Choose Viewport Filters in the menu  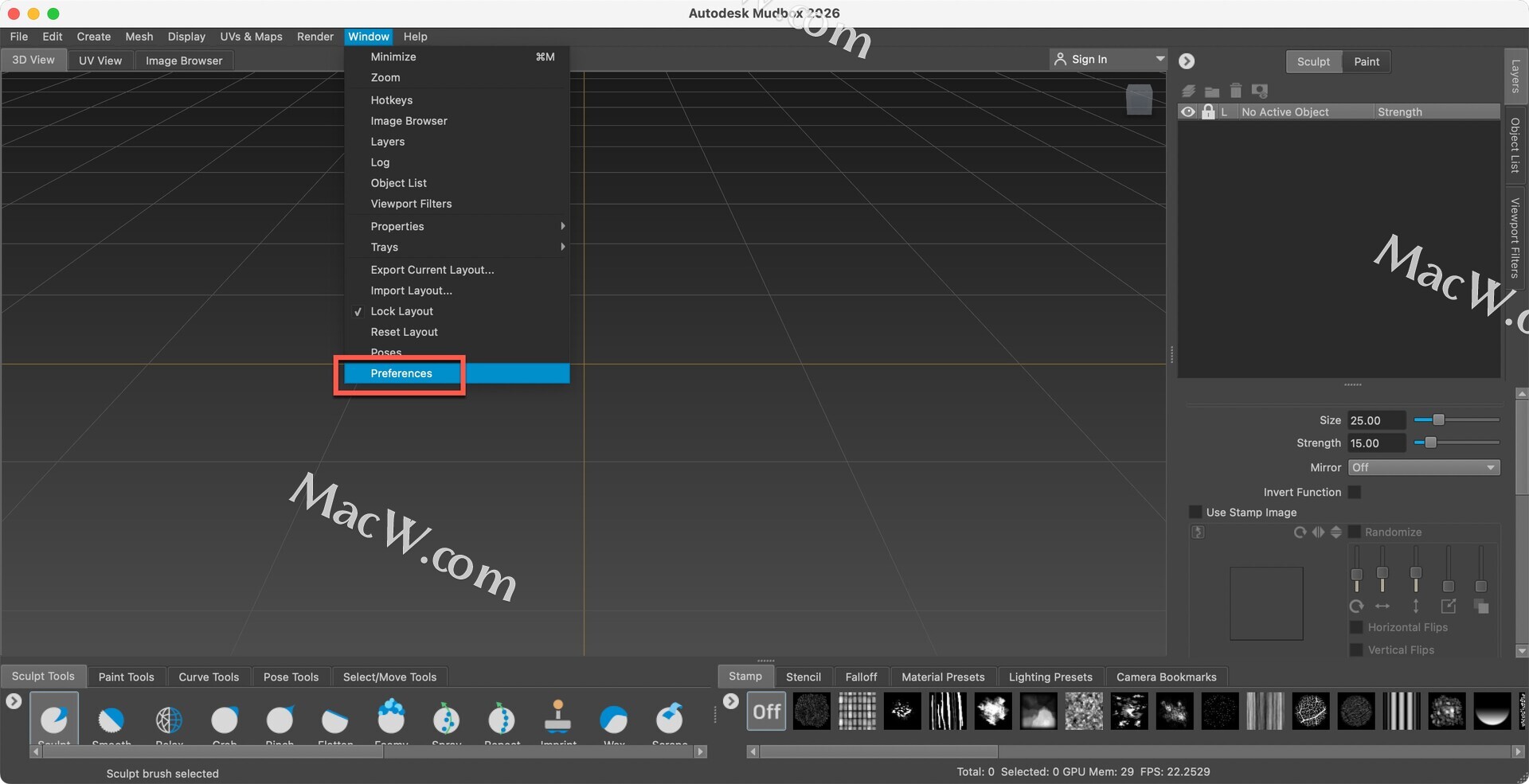click(457, 204)
